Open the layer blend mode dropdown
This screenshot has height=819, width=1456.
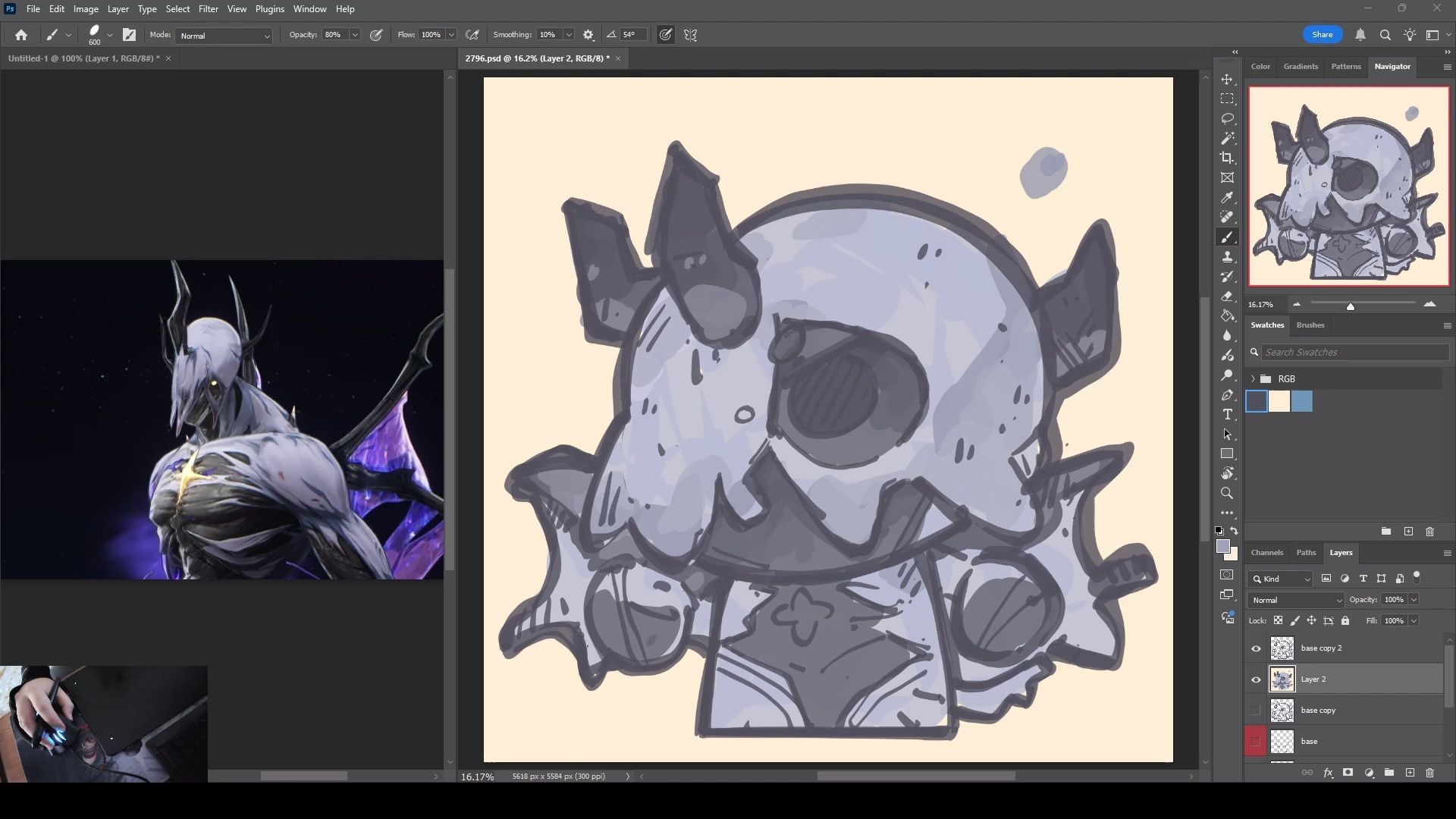(x=1296, y=600)
